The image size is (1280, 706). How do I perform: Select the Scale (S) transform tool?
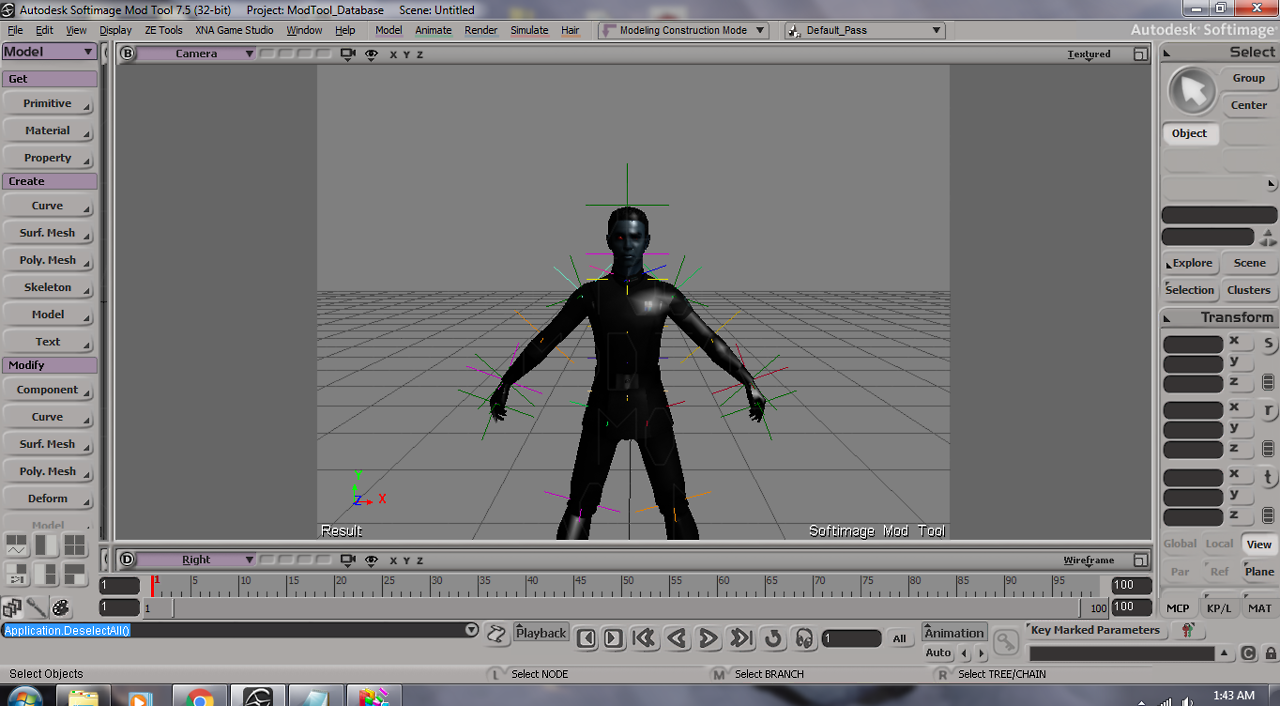tap(1268, 343)
